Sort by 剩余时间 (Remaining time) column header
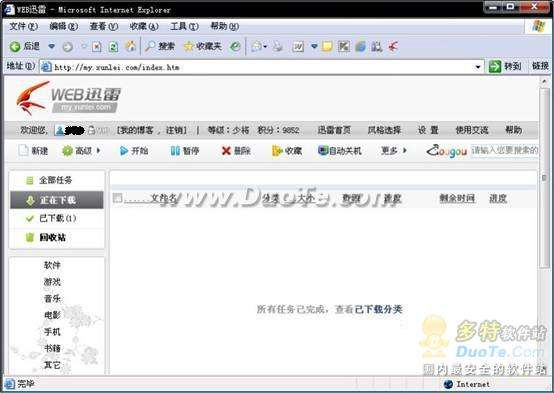This screenshot has height=393, width=554. coord(457,198)
